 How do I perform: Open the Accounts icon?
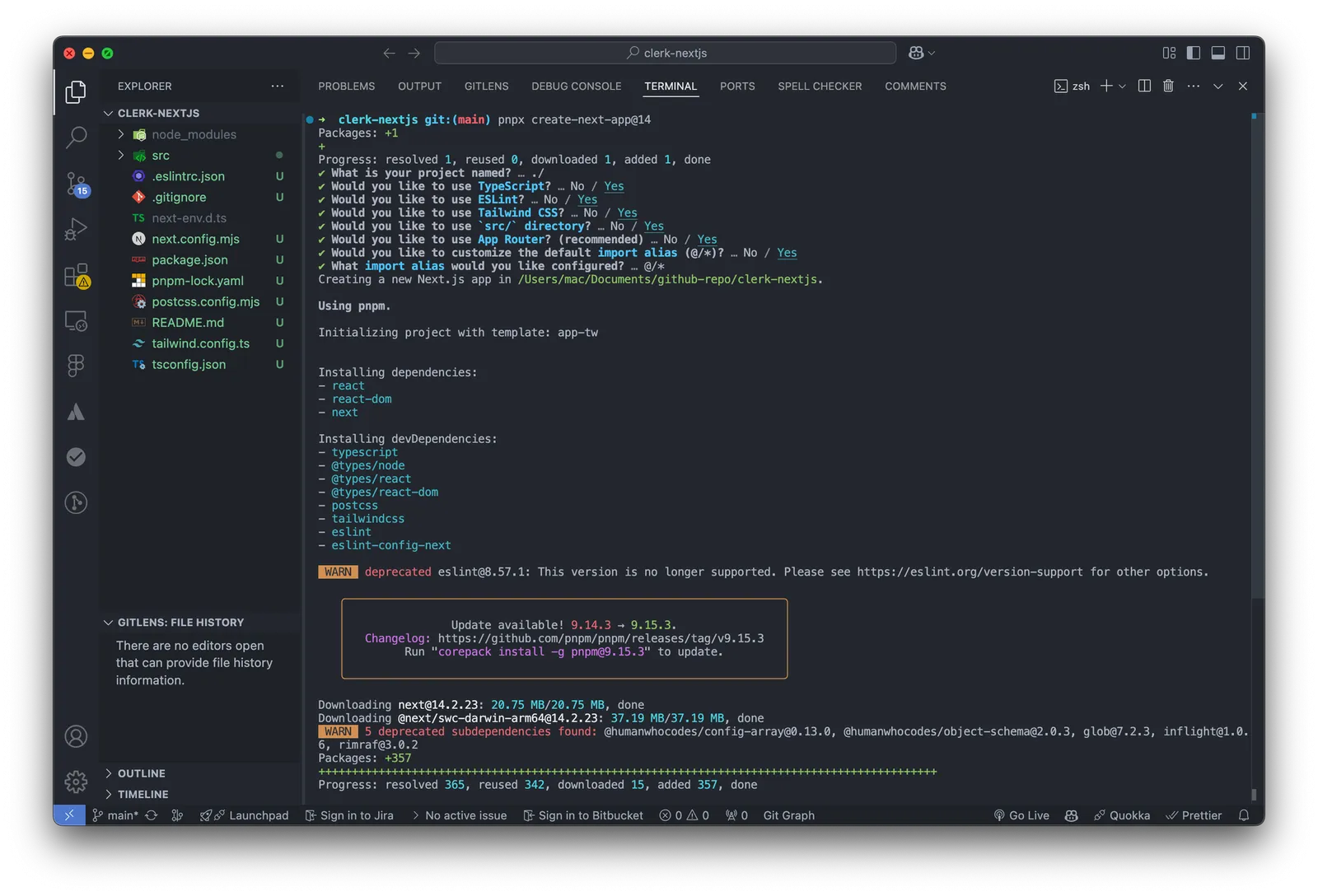(76, 736)
